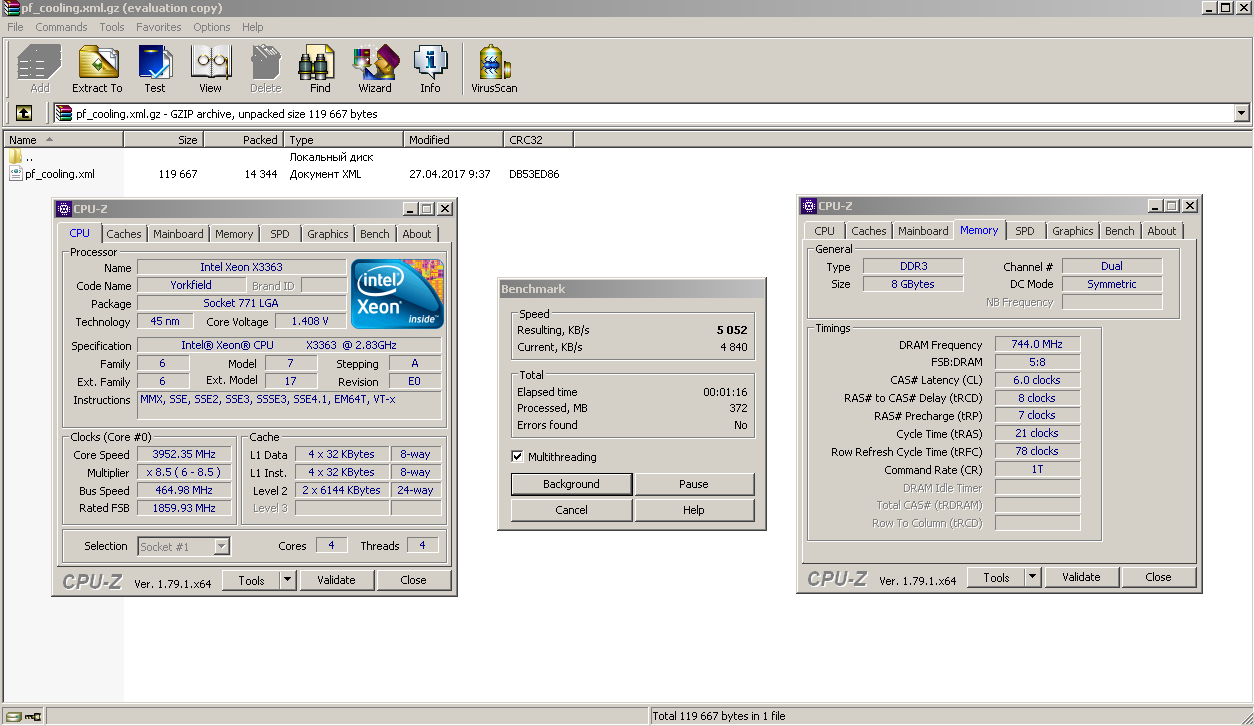This screenshot has height=726, width=1254.
Task: Open Tools dropdown arrow in right CPU-Z
Action: click(x=1031, y=577)
